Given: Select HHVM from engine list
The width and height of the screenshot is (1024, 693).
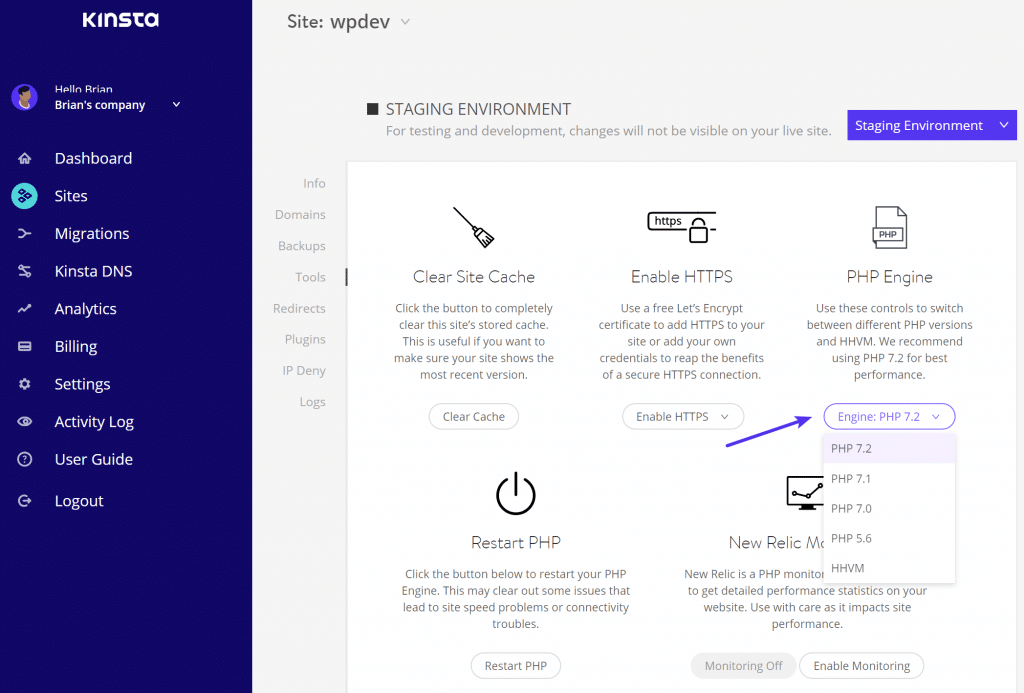Looking at the screenshot, I should pos(889,568).
